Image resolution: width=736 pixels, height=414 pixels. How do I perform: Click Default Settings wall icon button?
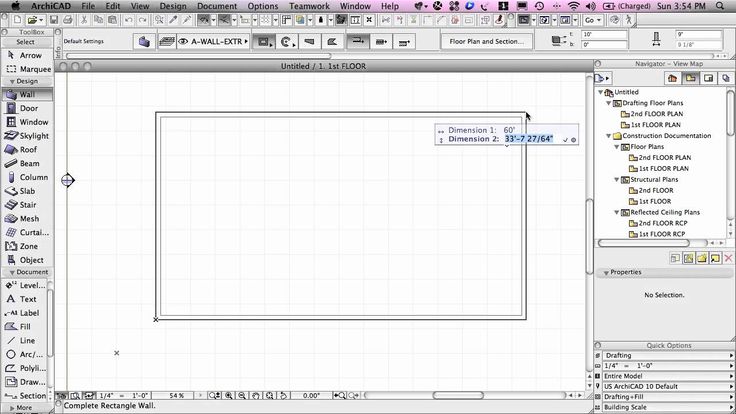[x=144, y=42]
